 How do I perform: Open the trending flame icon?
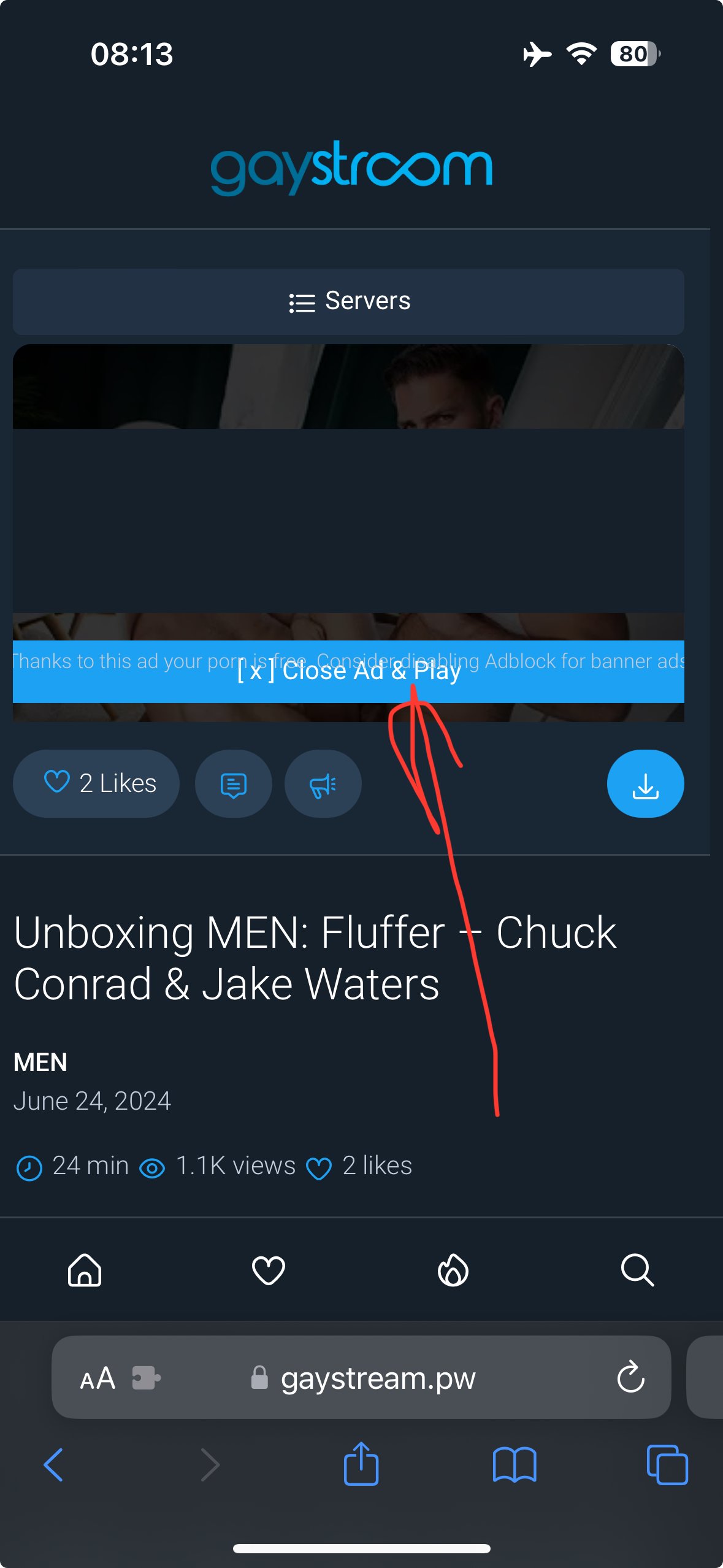coord(453,1269)
